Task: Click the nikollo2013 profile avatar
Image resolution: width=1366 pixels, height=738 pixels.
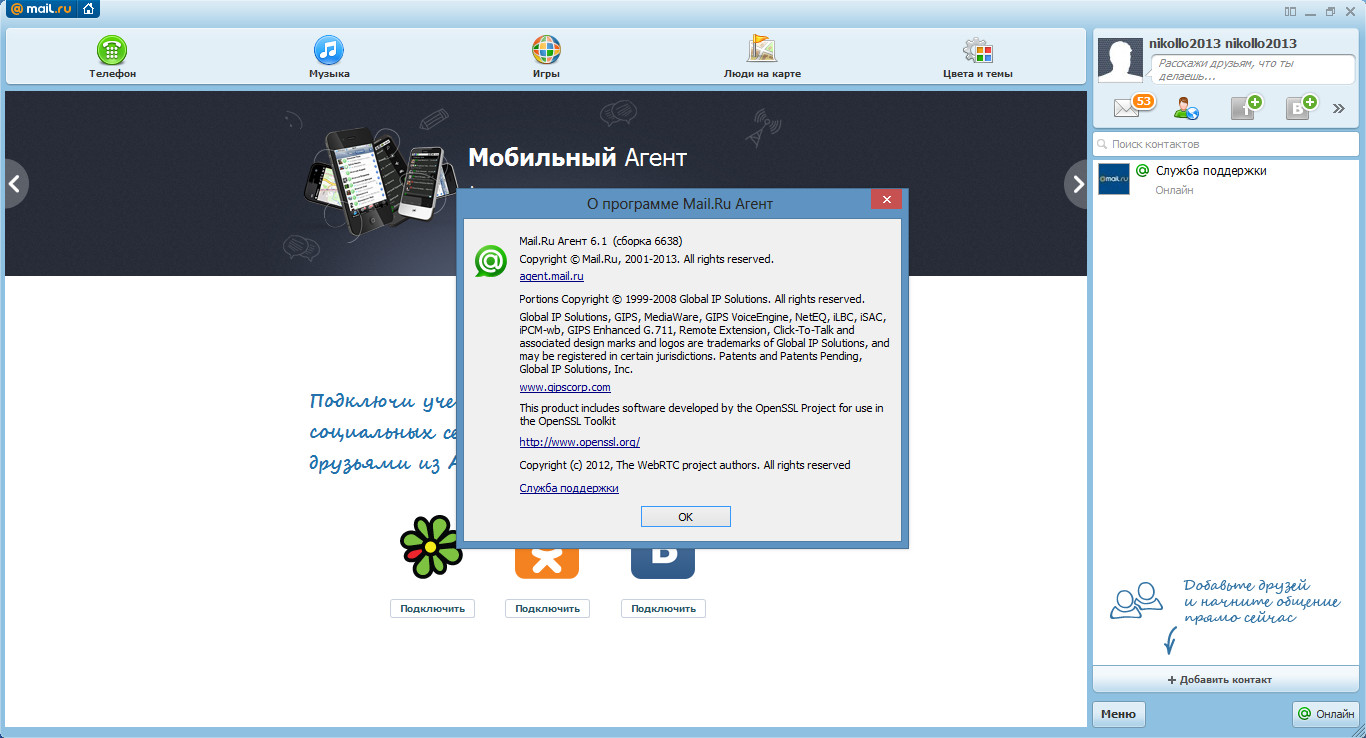Action: (1121, 60)
